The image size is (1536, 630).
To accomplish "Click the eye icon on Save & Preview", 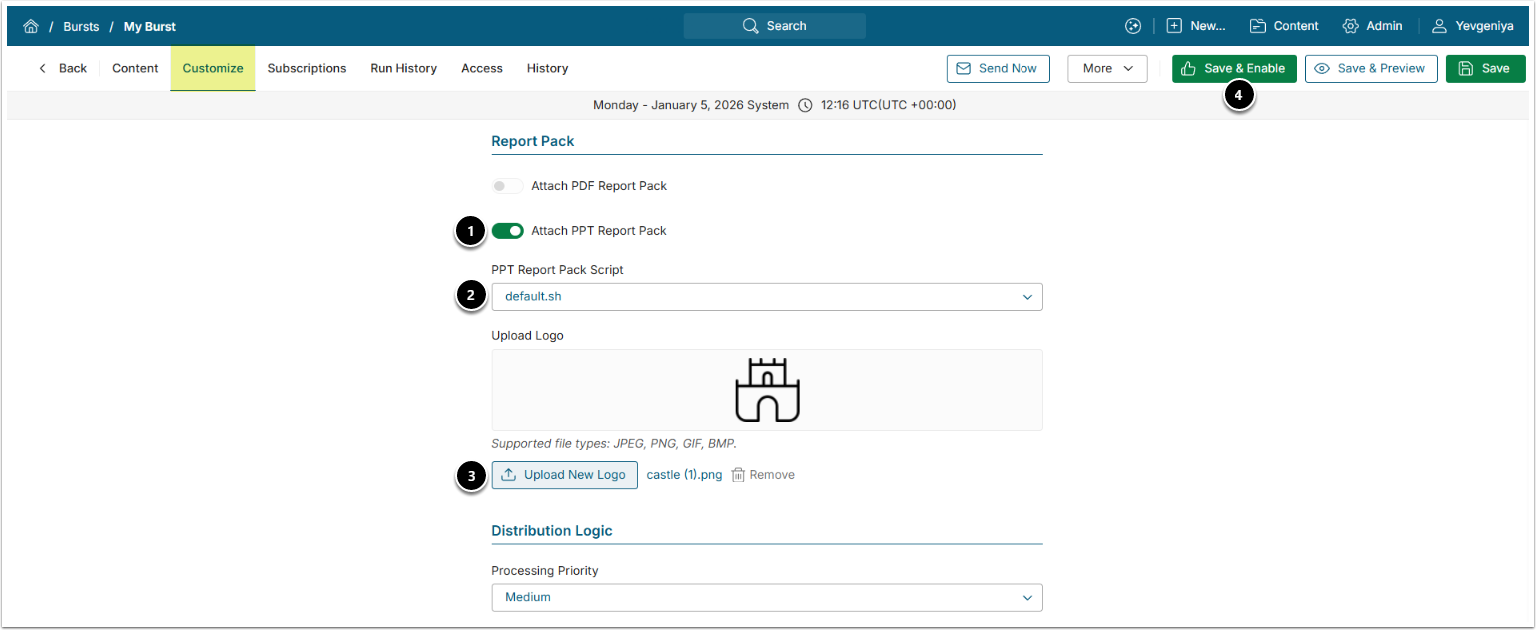I will point(1322,68).
